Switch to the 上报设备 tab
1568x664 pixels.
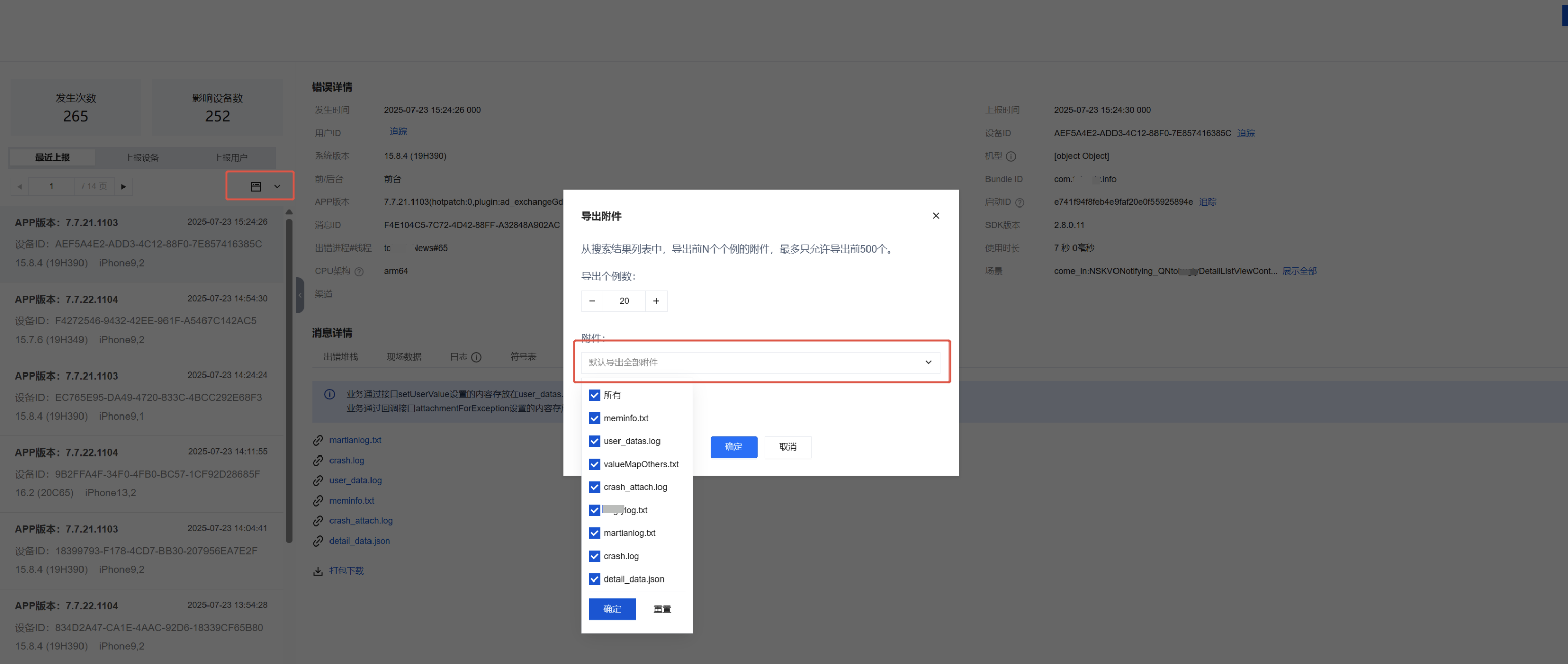point(141,157)
